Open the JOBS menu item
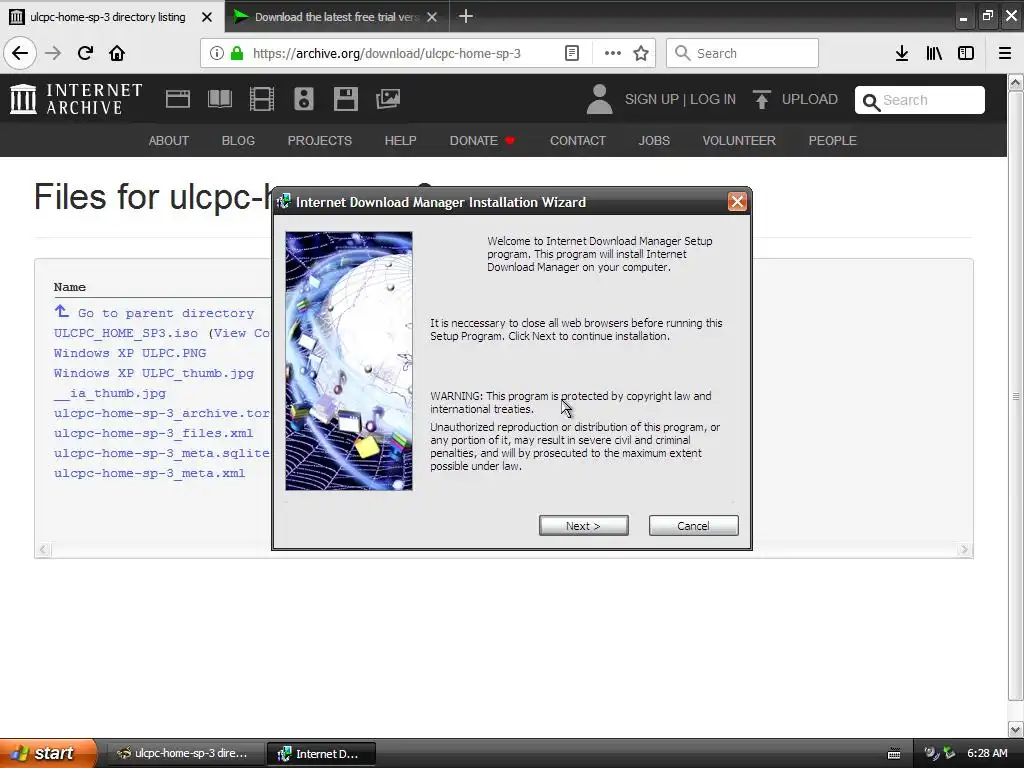 [x=654, y=140]
